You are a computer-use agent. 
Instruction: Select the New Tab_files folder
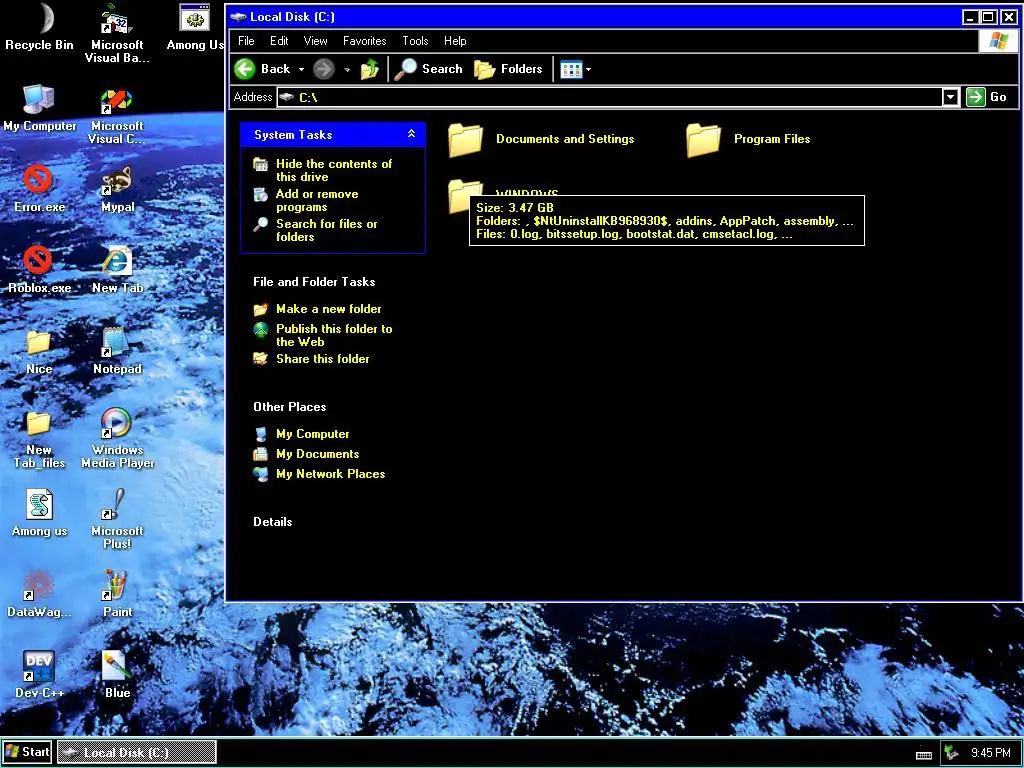click(39, 438)
